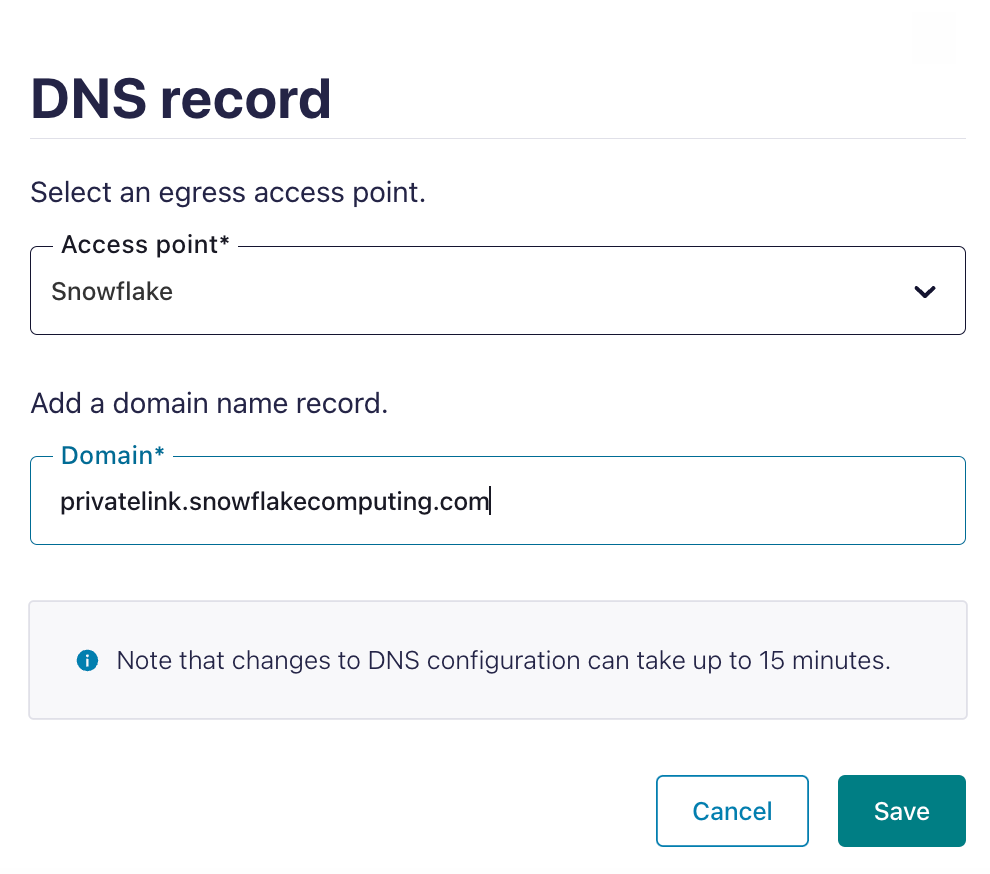Click the egress access point instruction text
Viewport: 990px width, 874px height.
(x=227, y=192)
